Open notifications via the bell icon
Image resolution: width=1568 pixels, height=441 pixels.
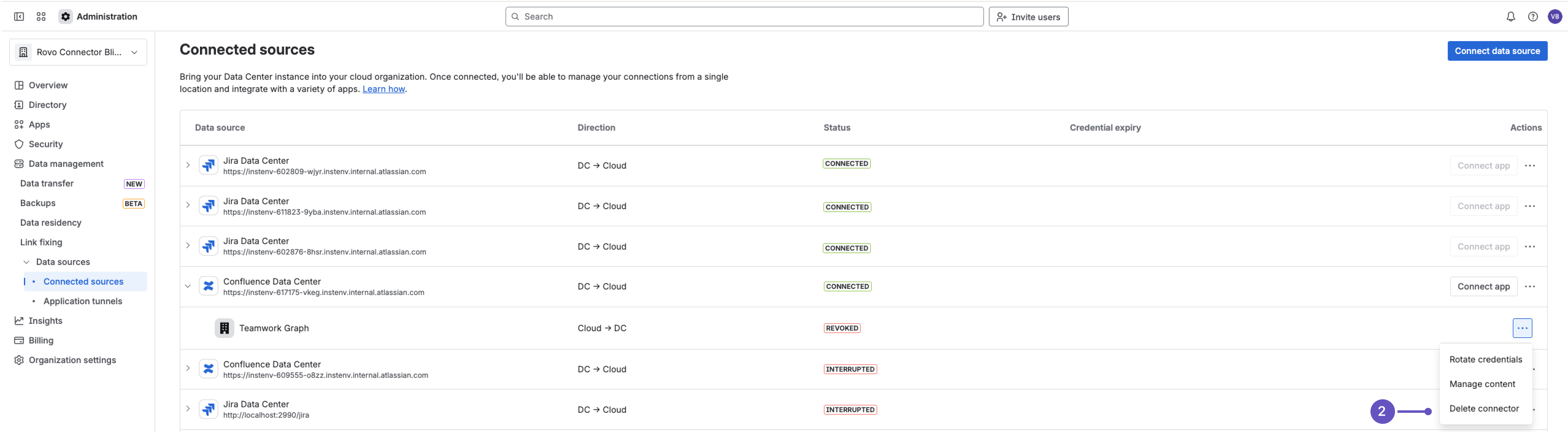click(x=1511, y=17)
